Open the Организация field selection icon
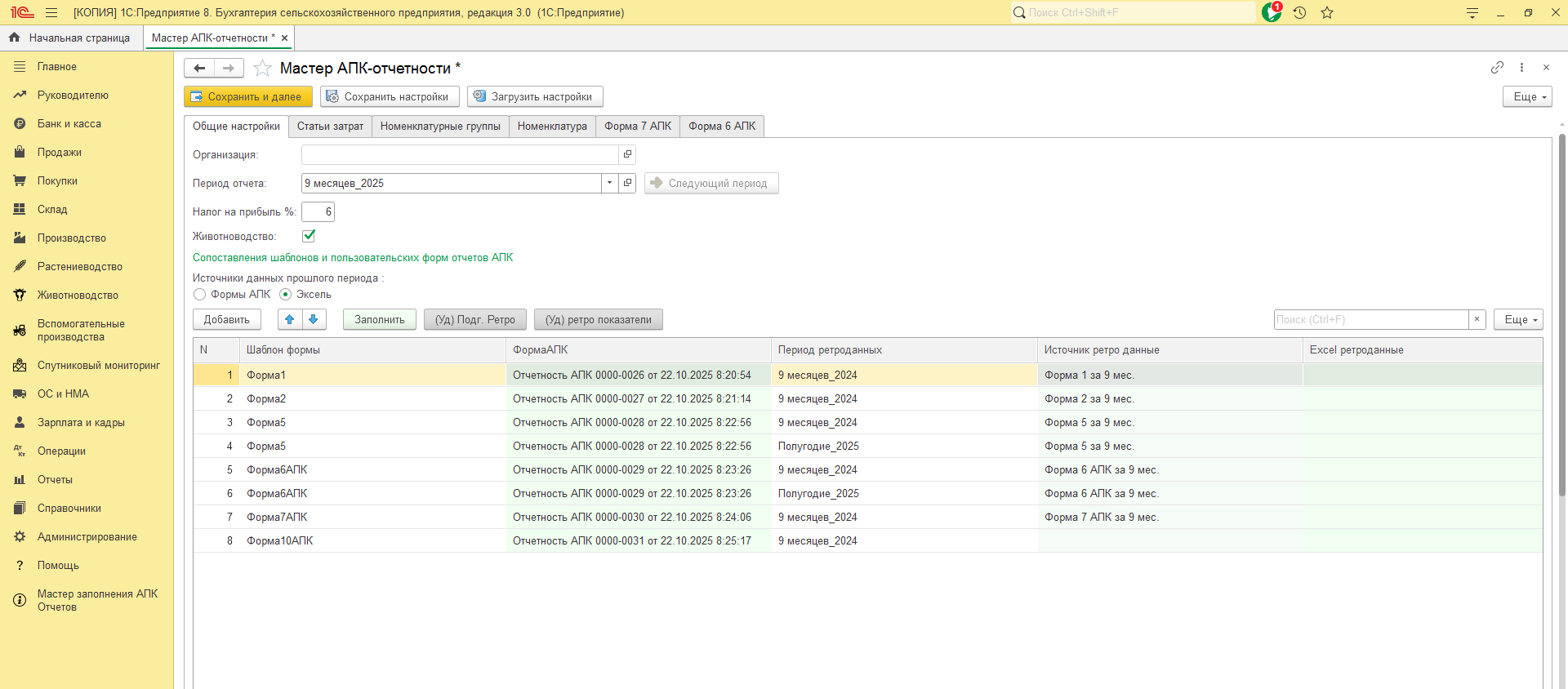The width and height of the screenshot is (1568, 689). [627, 155]
